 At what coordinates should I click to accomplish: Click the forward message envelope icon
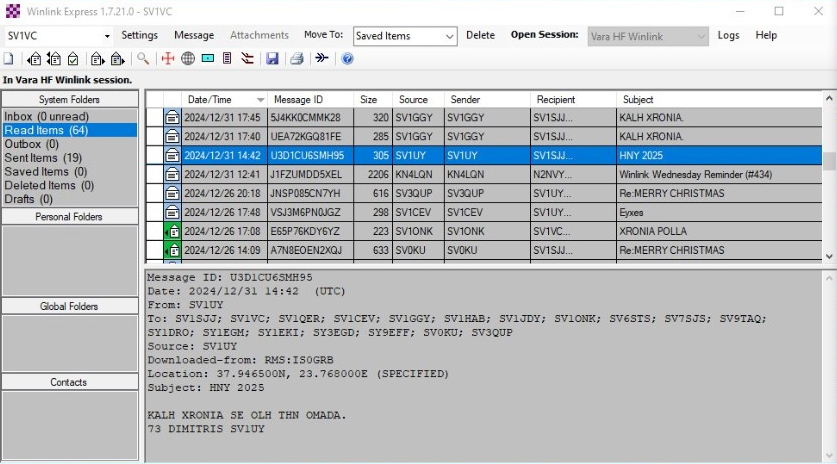[x=97, y=59]
